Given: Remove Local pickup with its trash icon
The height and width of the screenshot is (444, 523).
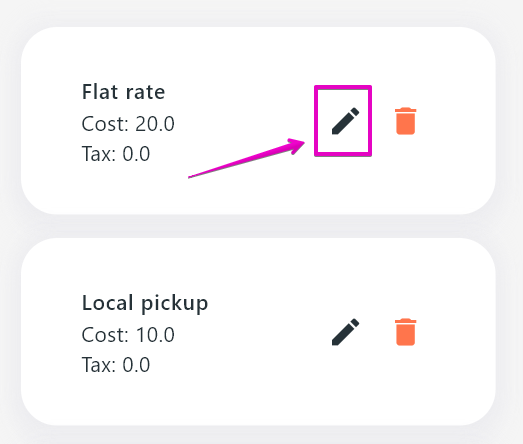Looking at the screenshot, I should (405, 332).
